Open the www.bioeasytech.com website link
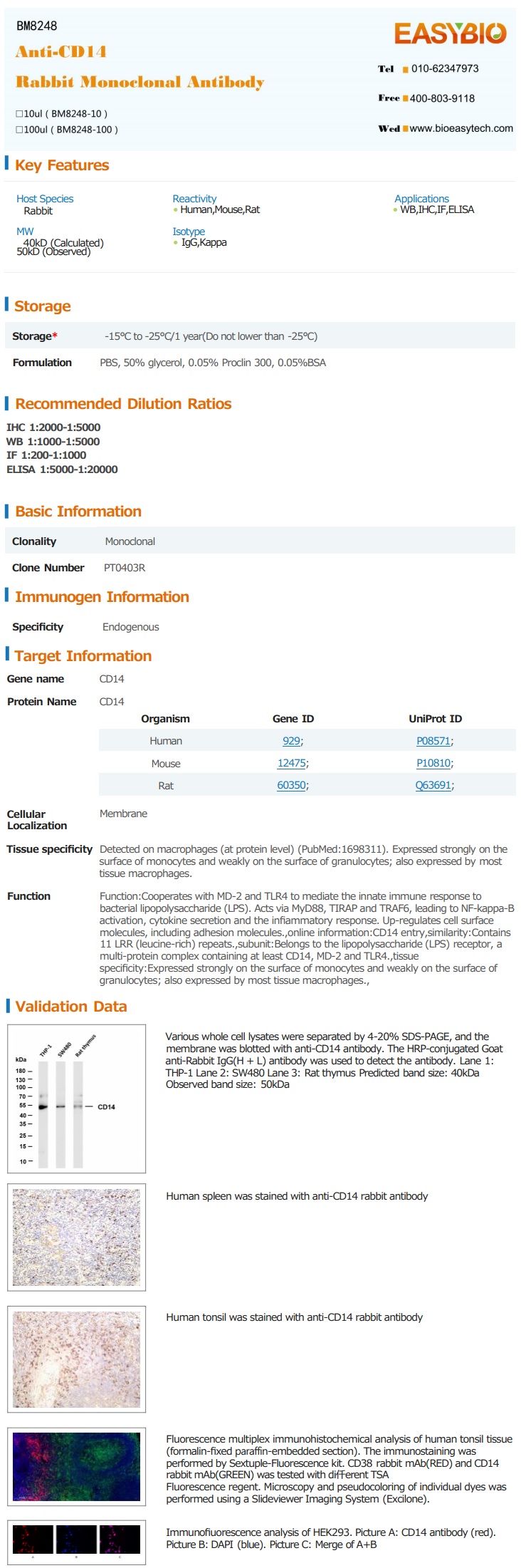This screenshot has height=1568, width=521. (x=461, y=128)
